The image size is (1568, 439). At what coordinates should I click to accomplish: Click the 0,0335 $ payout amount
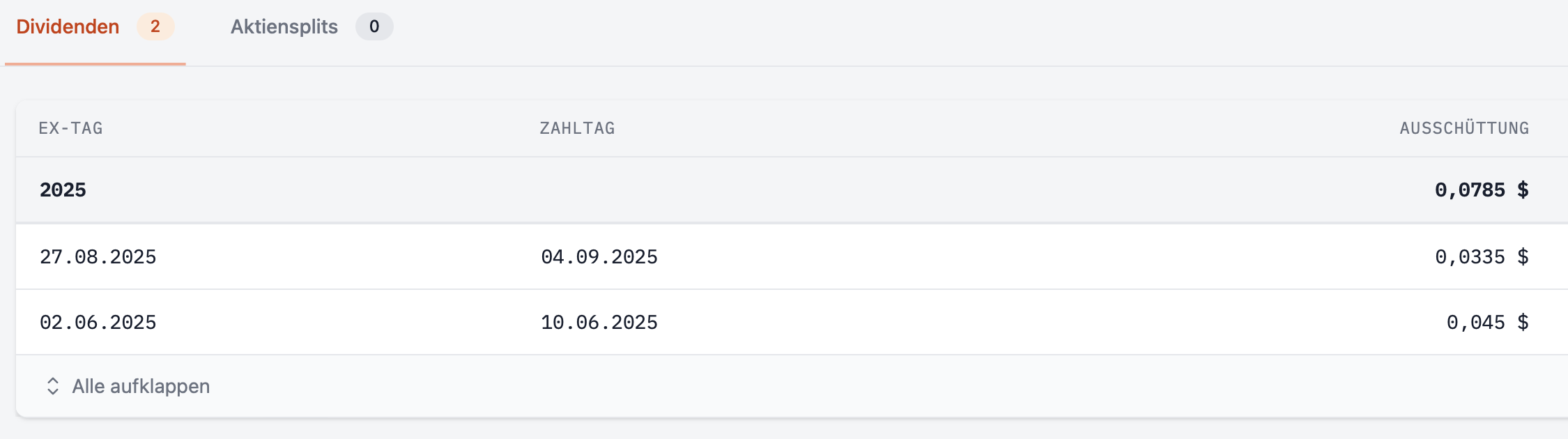pyautogui.click(x=1481, y=257)
